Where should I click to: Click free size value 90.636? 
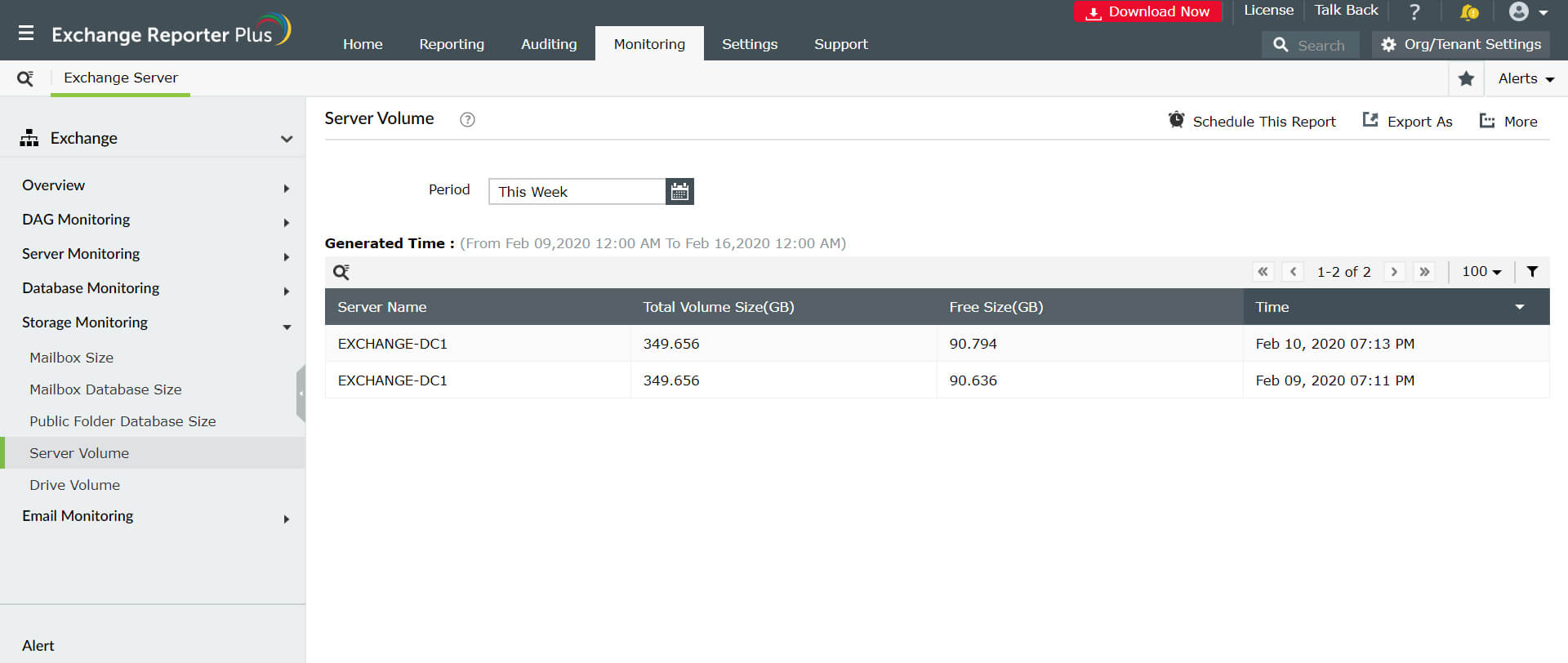973,380
